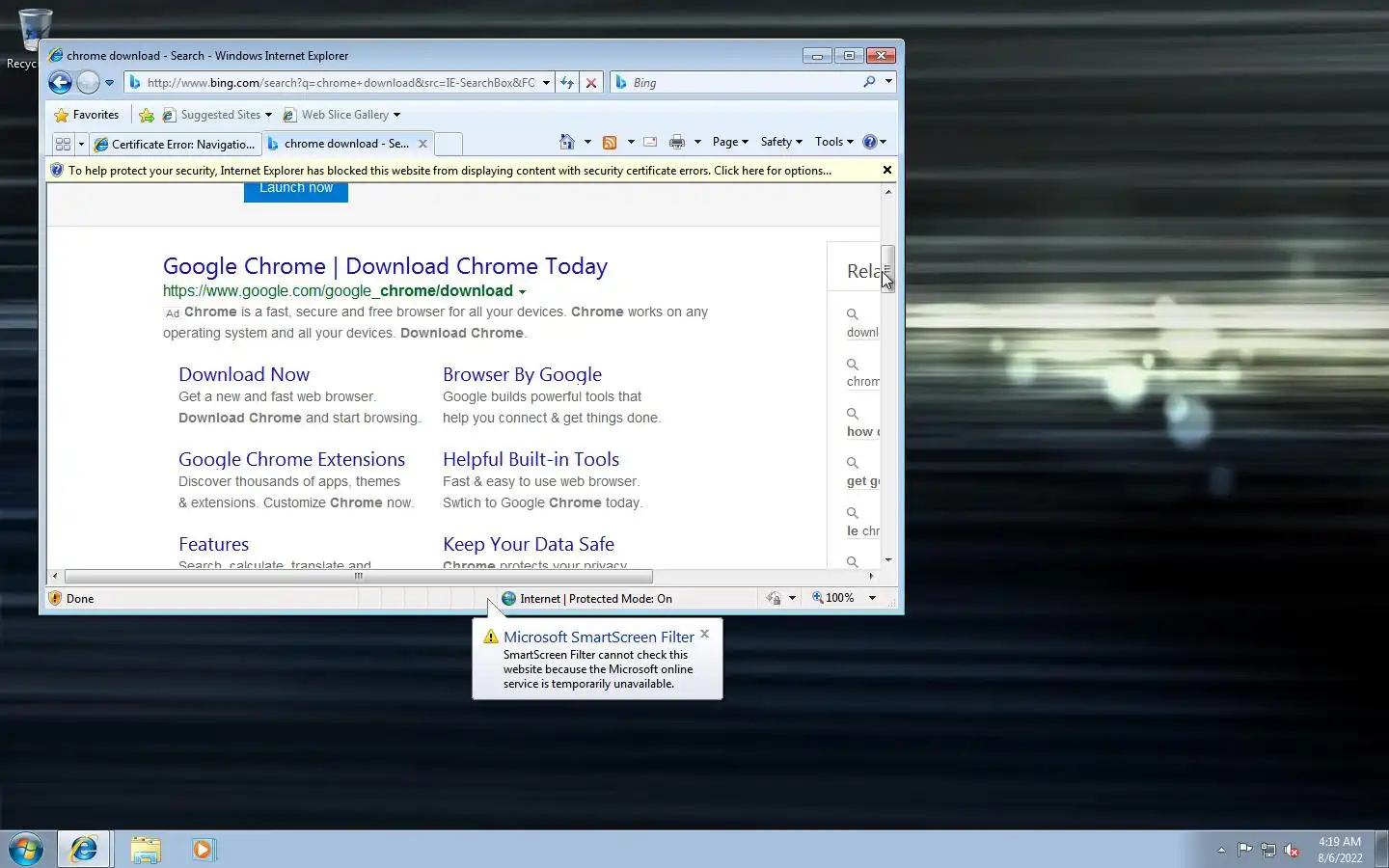This screenshot has height=868, width=1389.
Task: Open the Windows Start button
Action: click(x=26, y=850)
